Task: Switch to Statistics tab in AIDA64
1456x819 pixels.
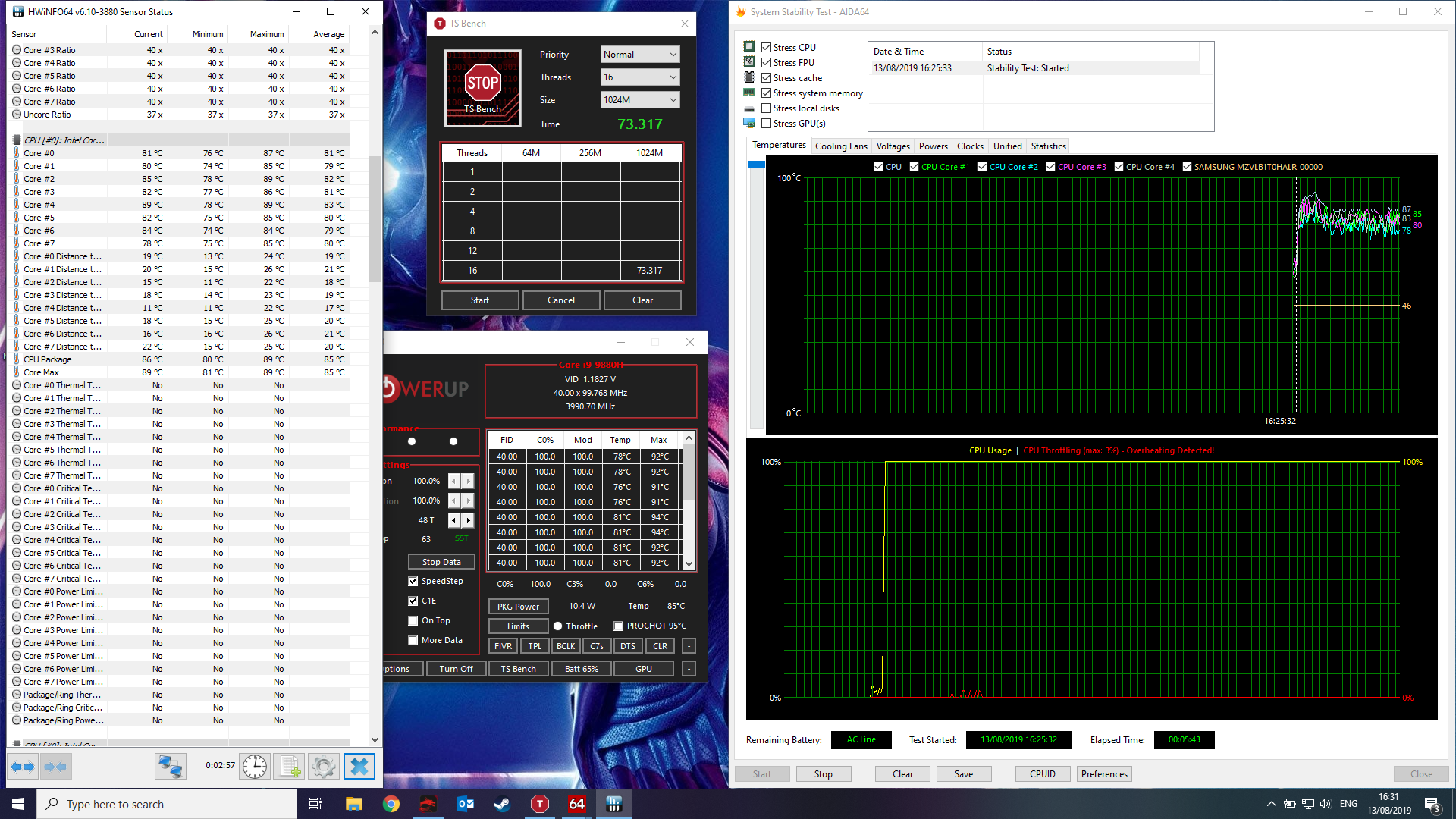Action: [x=1048, y=146]
